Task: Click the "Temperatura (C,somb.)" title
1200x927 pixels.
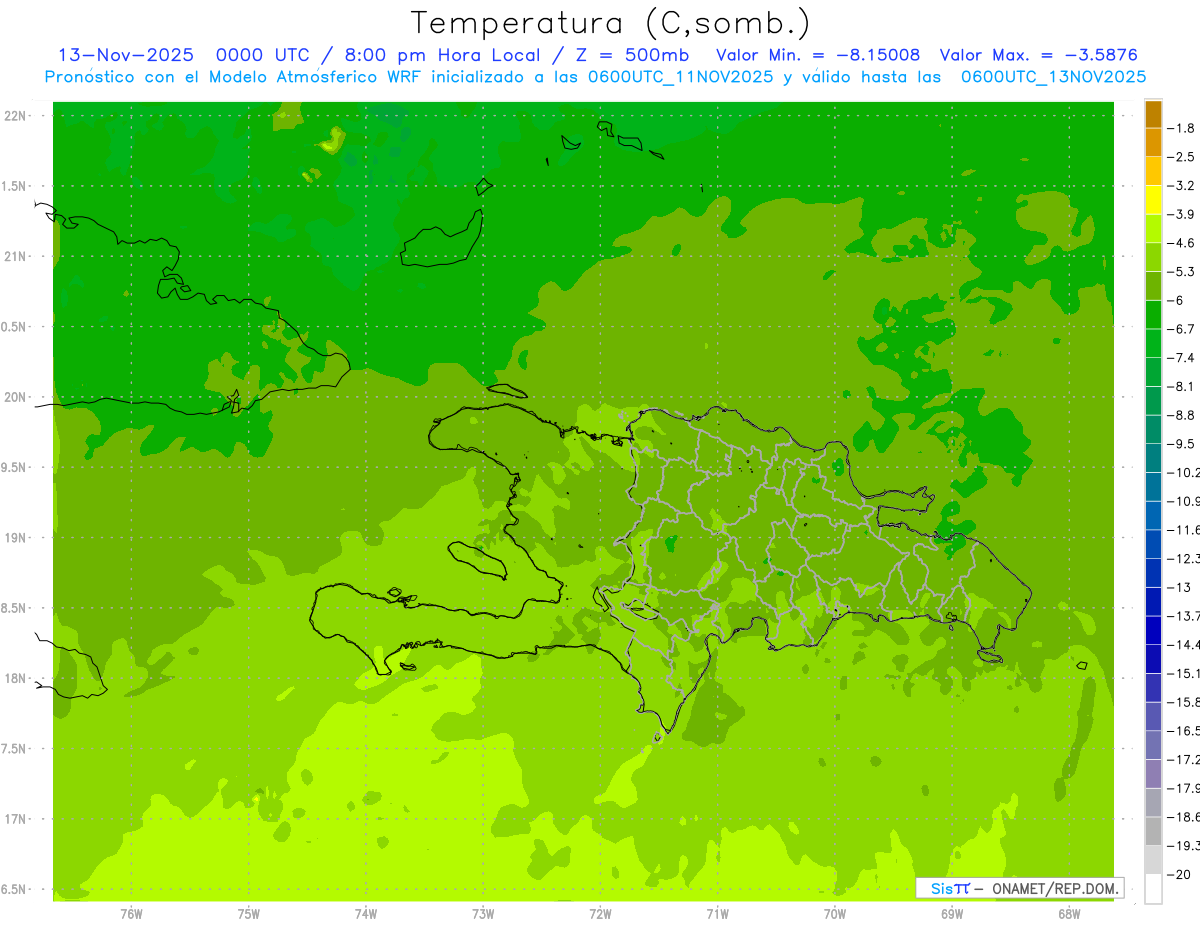Action: [611, 23]
